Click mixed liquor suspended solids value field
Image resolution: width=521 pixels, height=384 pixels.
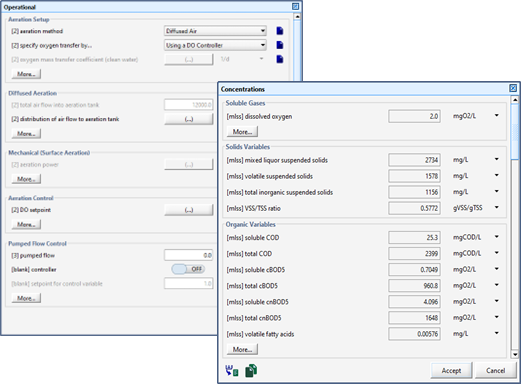coord(414,160)
